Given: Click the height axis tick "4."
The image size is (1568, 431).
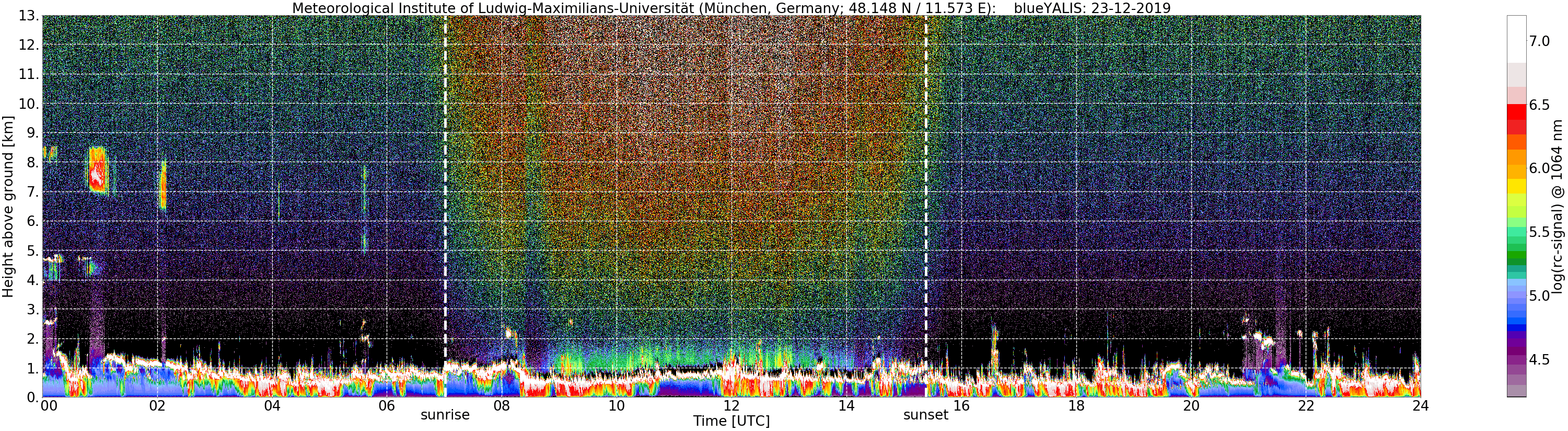Looking at the screenshot, I should point(33,280).
